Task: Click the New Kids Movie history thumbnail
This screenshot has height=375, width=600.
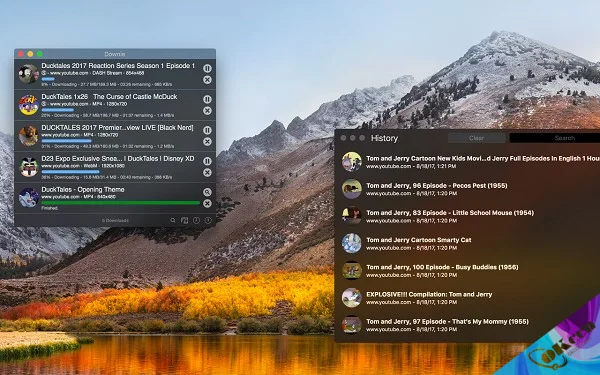Action: (x=352, y=161)
